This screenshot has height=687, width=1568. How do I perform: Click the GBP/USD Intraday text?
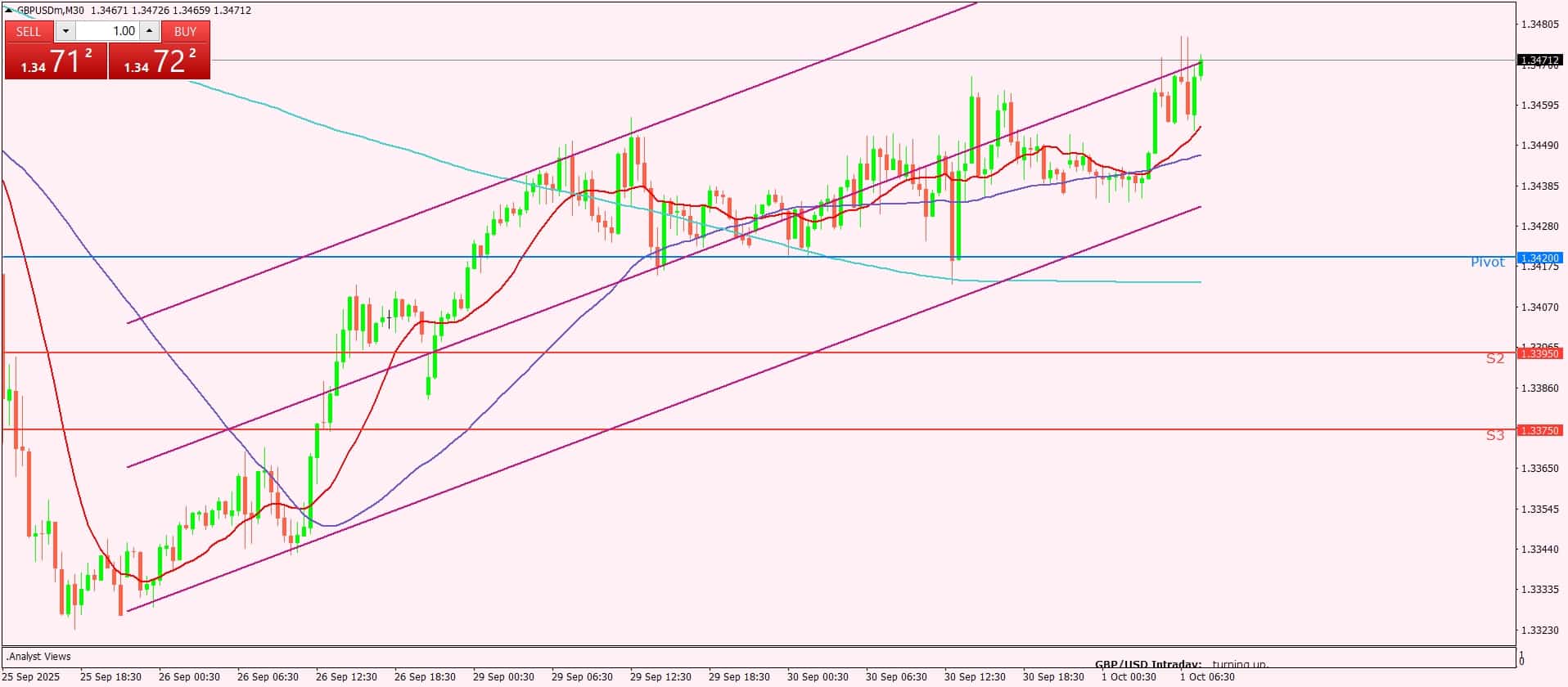pyautogui.click(x=1147, y=665)
